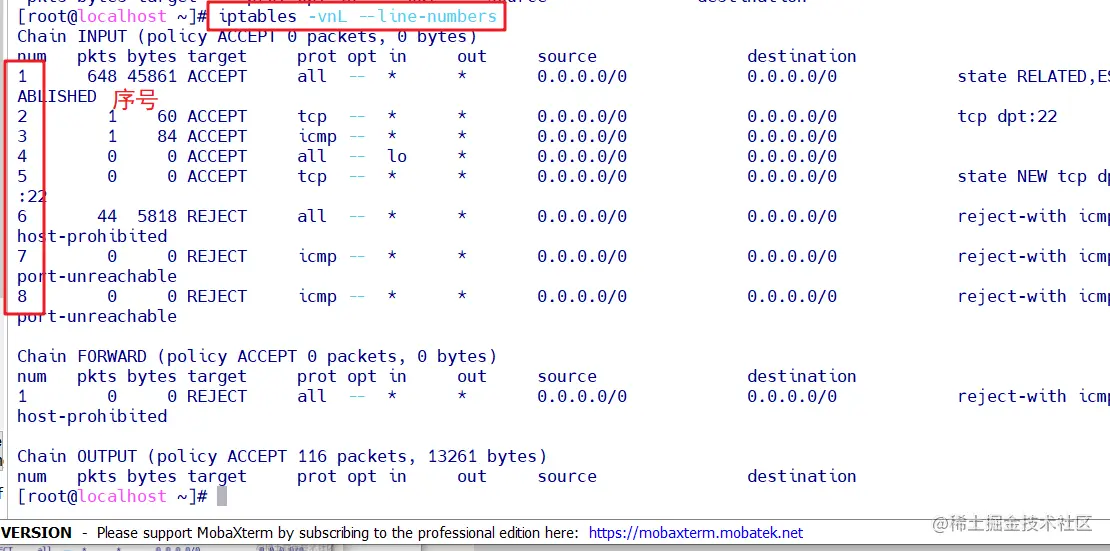Click the 'Please support MobaXterm by subscribing' message

[x=337, y=533]
